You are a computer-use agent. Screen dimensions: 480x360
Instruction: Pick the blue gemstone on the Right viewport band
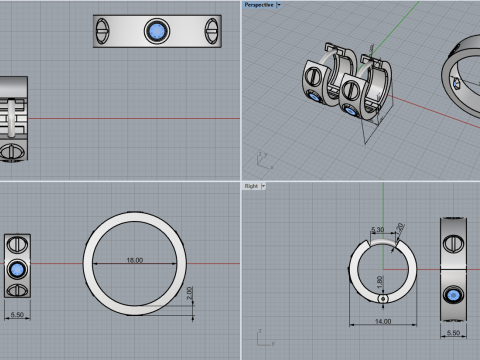tap(453, 295)
